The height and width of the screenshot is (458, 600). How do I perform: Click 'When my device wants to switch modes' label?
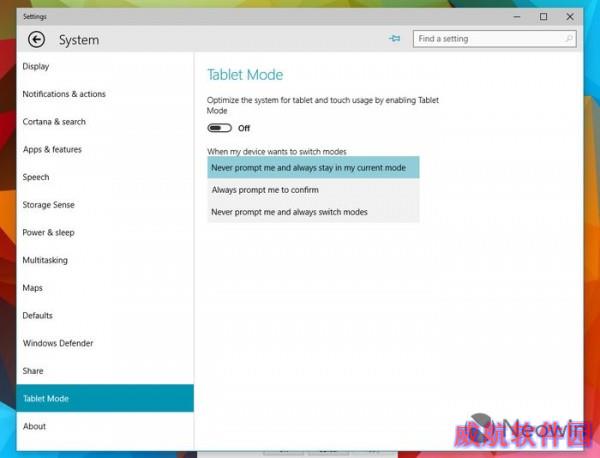point(277,152)
